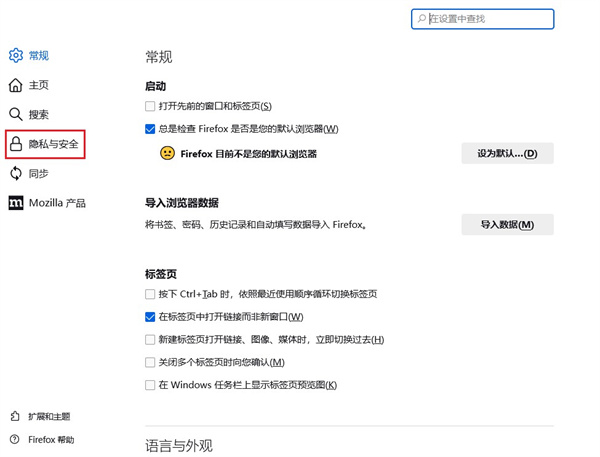Click the Search magnifier icon in sidebar

click(16, 114)
